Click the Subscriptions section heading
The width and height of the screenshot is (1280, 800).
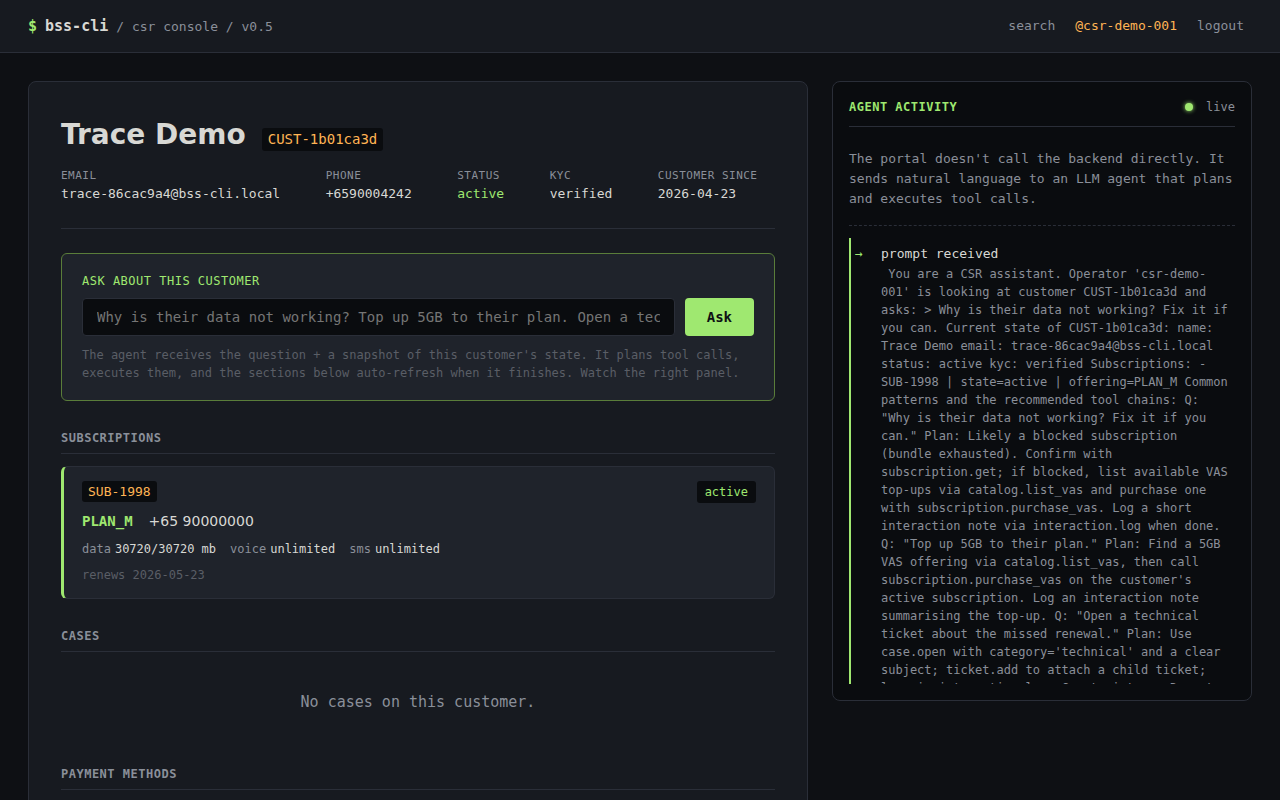(x=111, y=438)
